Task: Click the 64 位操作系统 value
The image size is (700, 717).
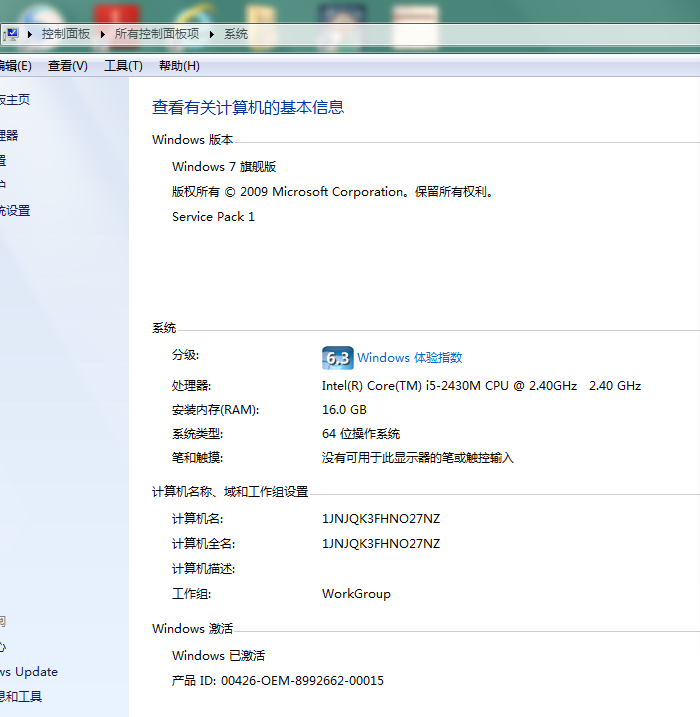Action: pyautogui.click(x=361, y=433)
